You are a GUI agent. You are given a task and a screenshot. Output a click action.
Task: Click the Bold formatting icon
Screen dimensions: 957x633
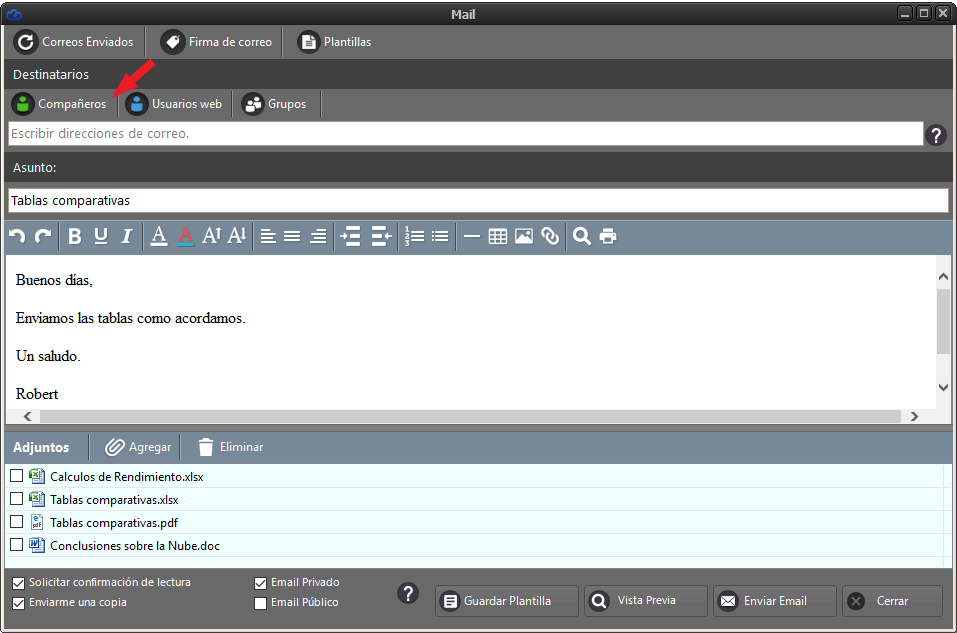[75, 237]
